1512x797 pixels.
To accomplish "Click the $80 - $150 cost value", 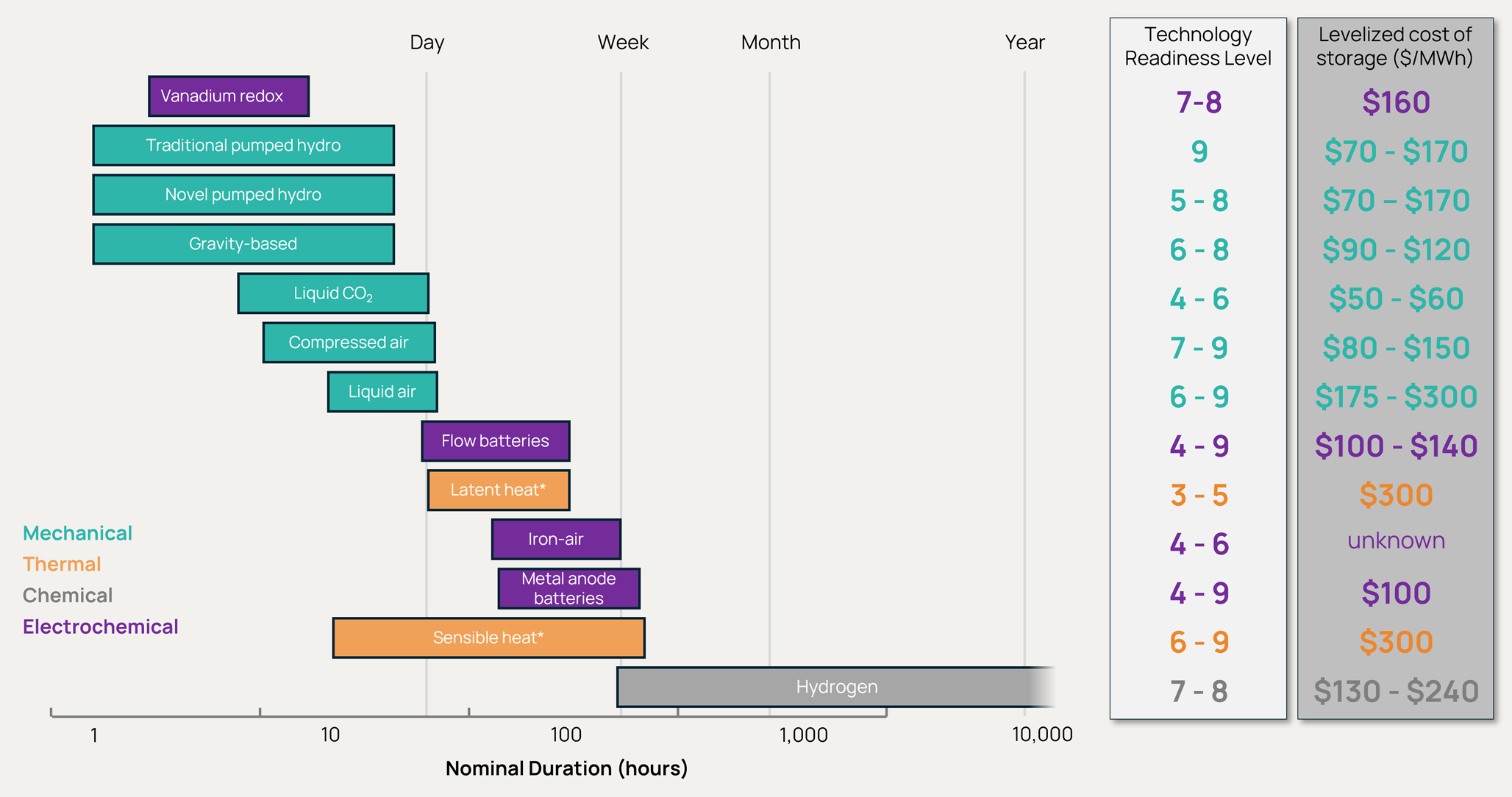I will [x=1396, y=349].
